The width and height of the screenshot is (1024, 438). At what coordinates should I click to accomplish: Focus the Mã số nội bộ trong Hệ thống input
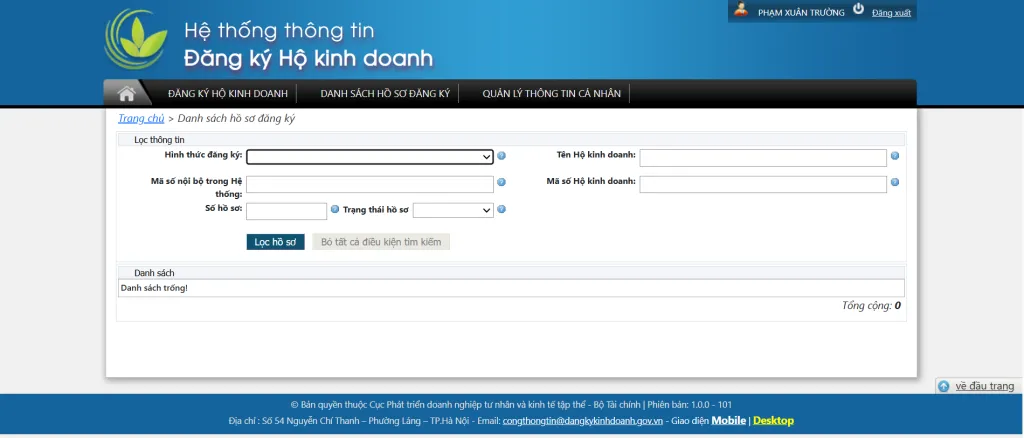coord(370,185)
